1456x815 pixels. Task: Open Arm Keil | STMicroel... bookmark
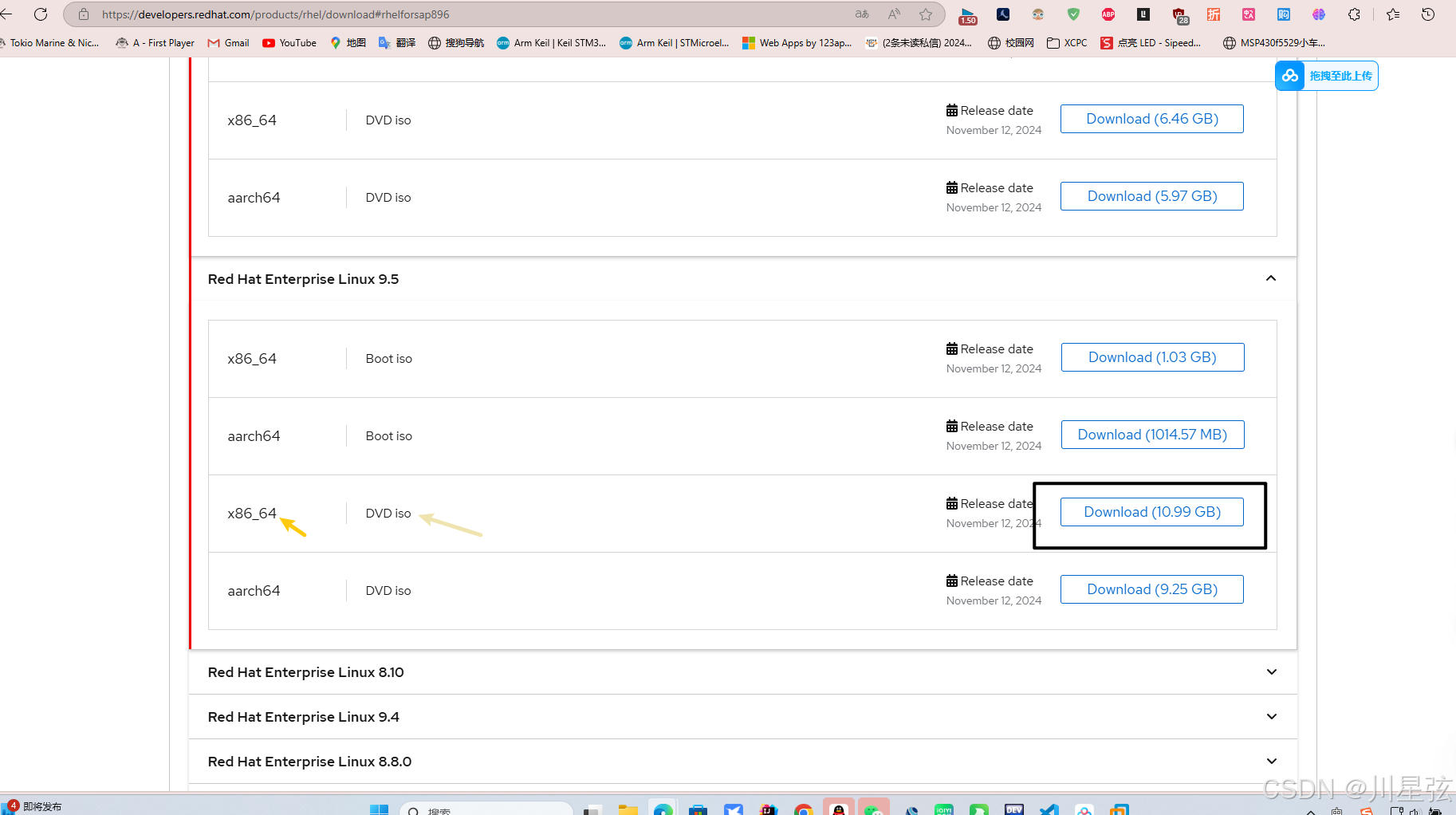(x=675, y=43)
